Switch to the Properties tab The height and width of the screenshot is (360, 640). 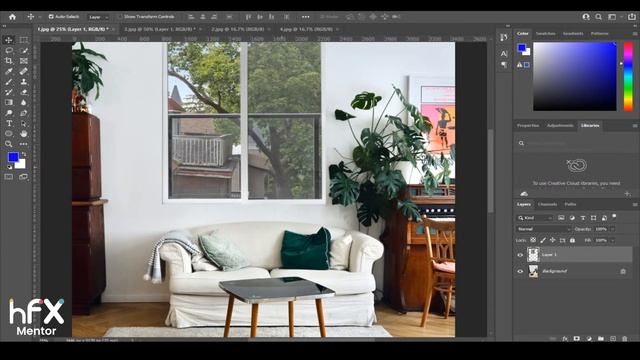click(528, 125)
